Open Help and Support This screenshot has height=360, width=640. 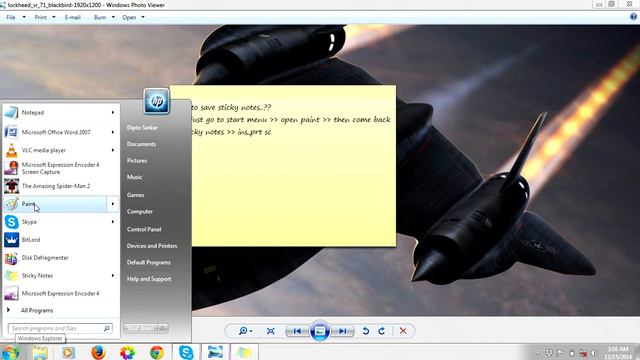[149, 279]
